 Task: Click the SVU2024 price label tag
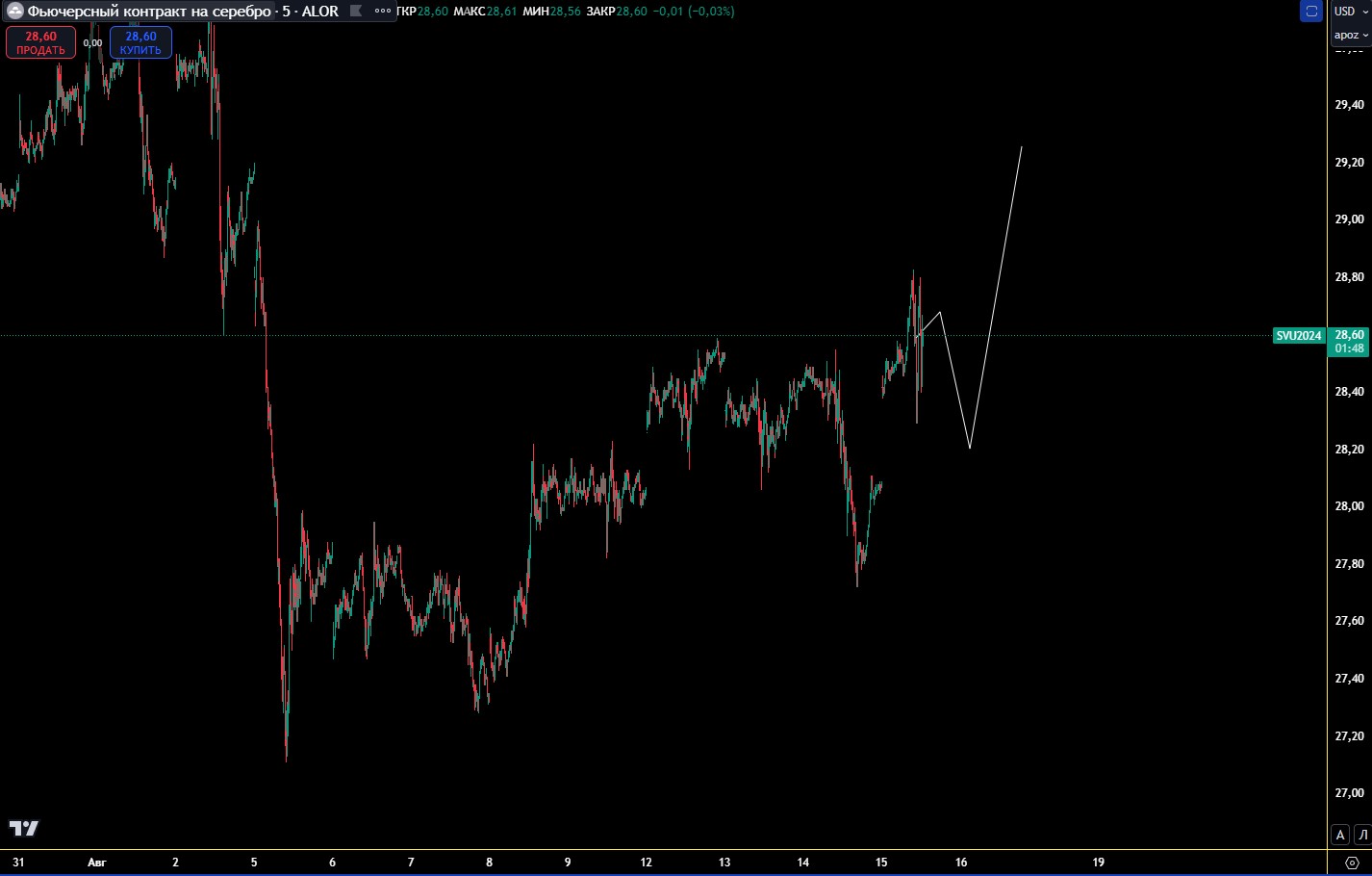click(1298, 336)
